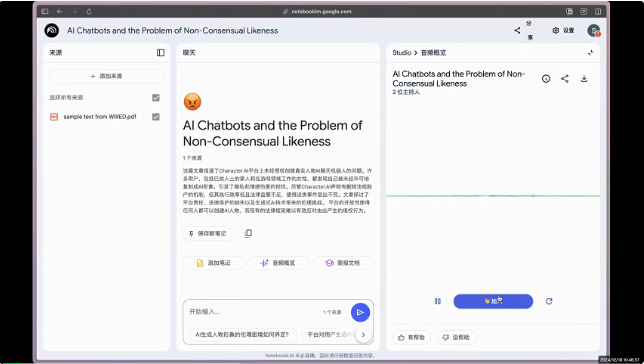
Task: Reload the page in the browser toolbar
Action: [89, 12]
